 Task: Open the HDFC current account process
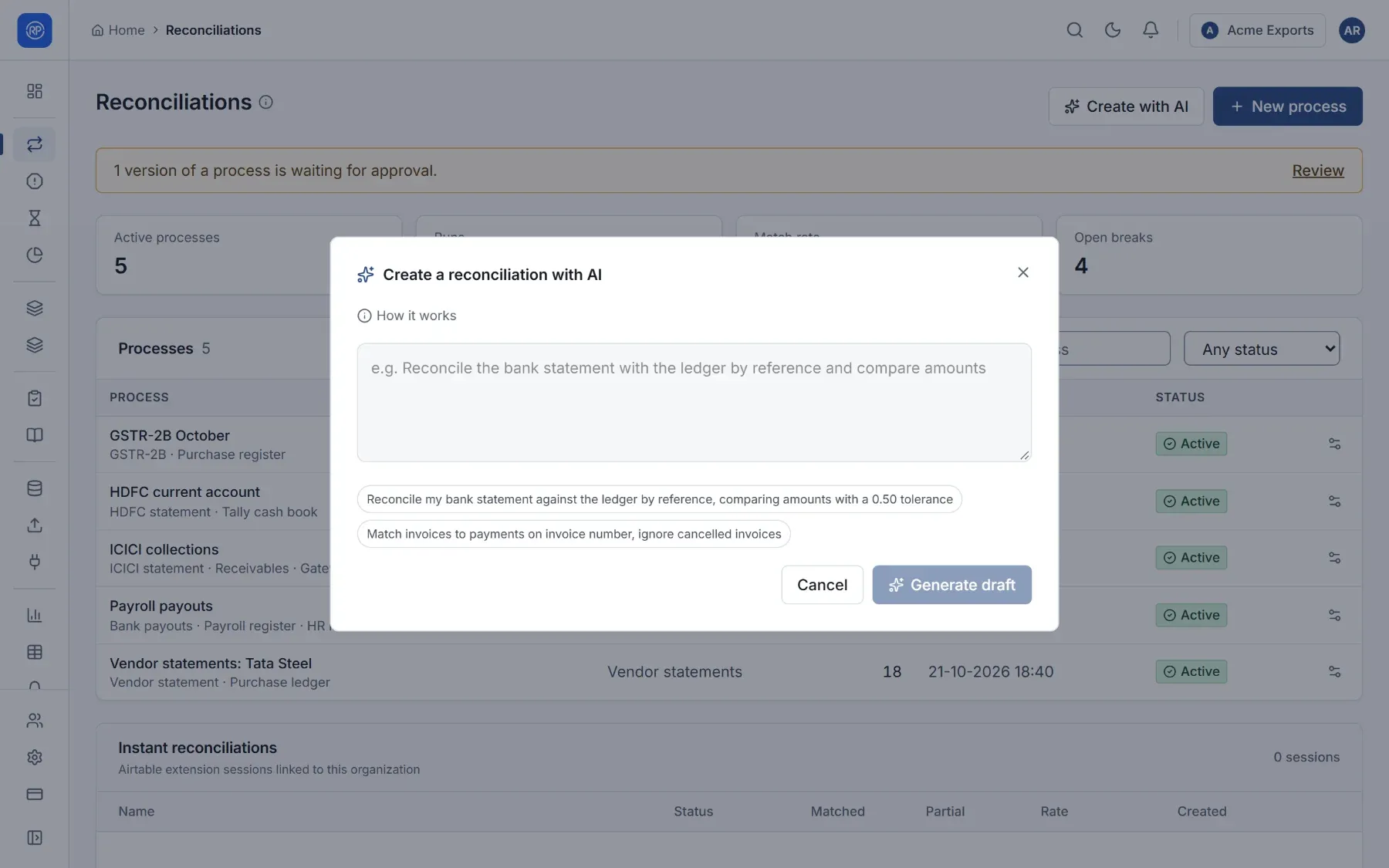[x=184, y=492]
